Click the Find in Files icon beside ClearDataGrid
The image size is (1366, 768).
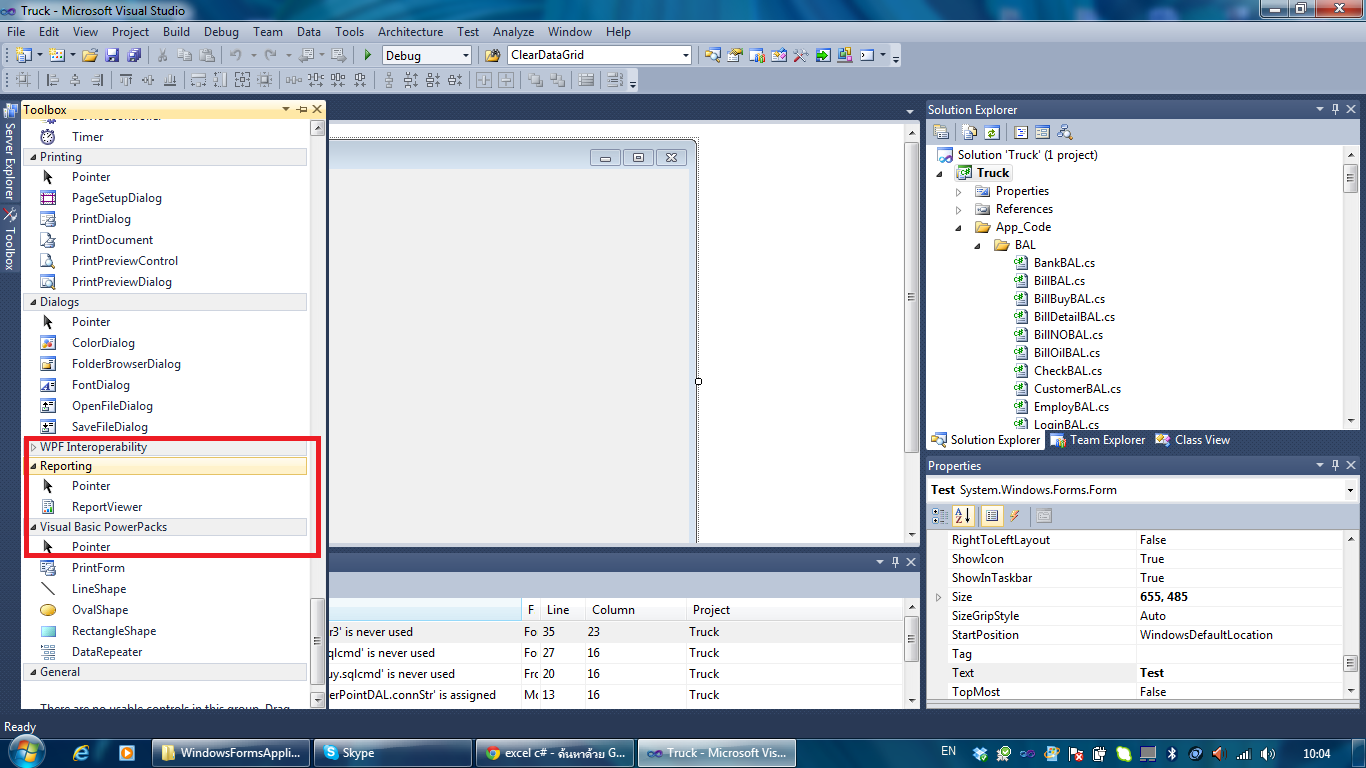pyautogui.click(x=492, y=56)
